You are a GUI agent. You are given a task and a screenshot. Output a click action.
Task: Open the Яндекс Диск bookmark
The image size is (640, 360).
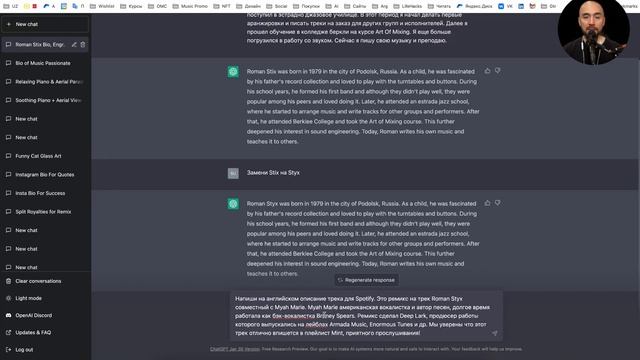(474, 6)
